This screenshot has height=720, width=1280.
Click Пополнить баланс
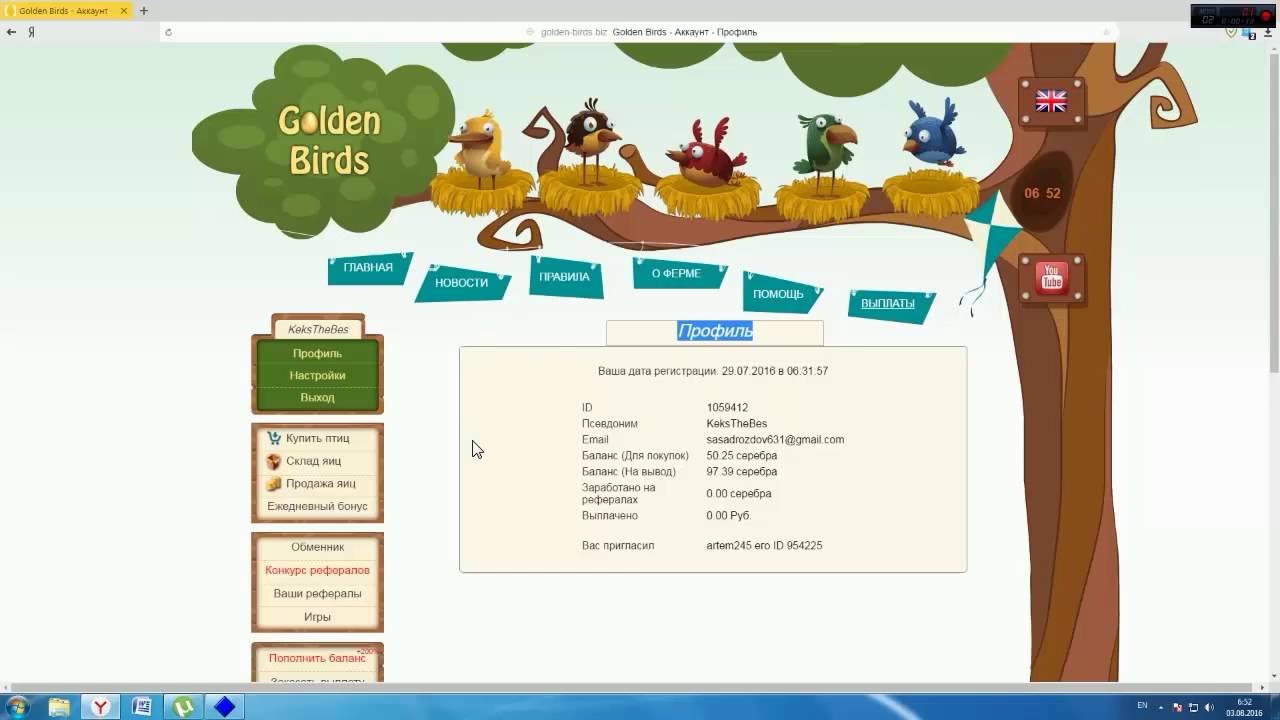pyautogui.click(x=317, y=659)
